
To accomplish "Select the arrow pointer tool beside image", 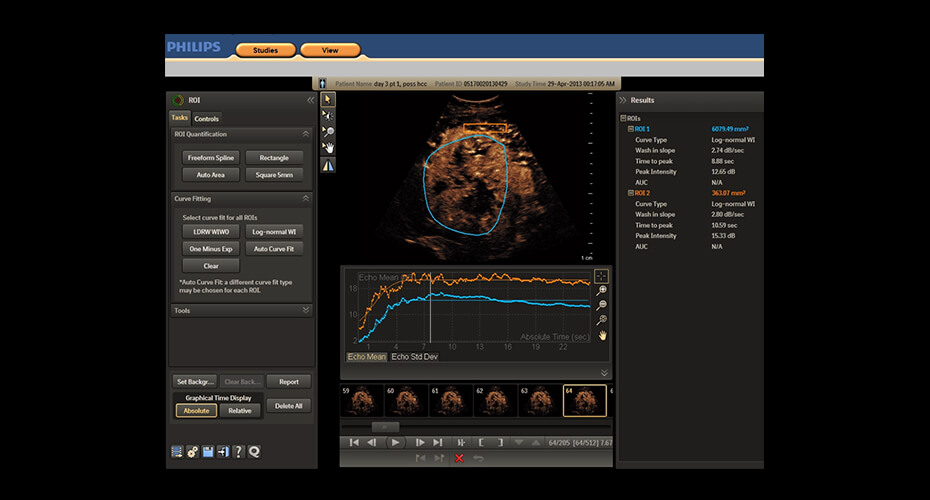I will point(328,99).
